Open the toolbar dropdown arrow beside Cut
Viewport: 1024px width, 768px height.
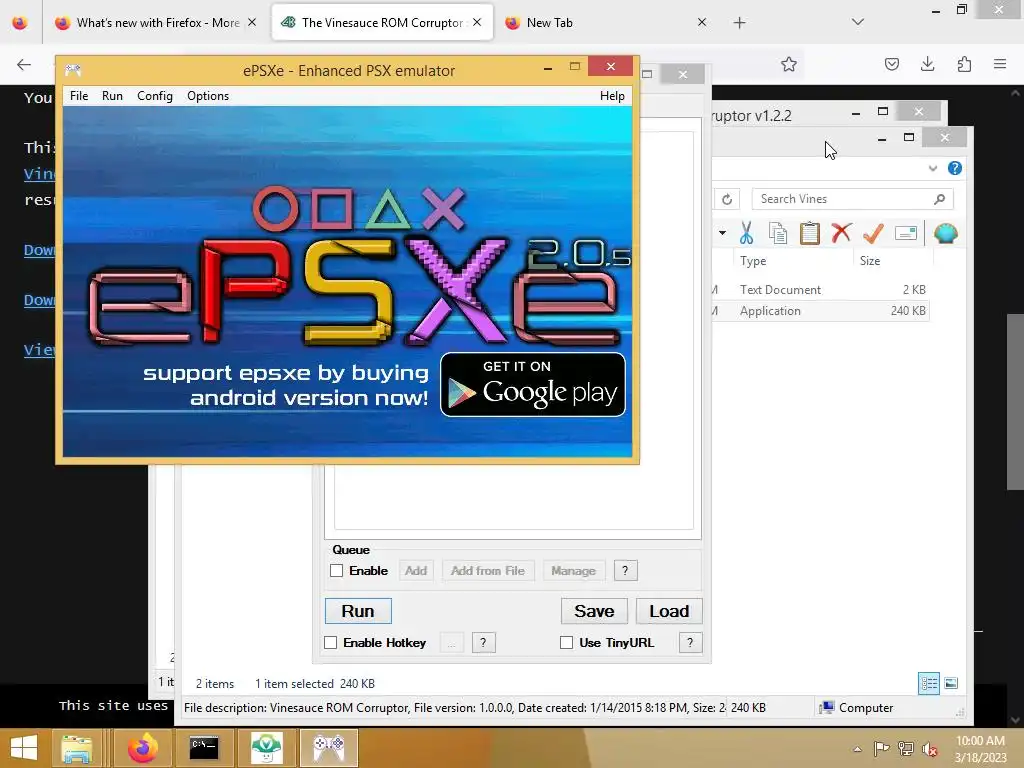722,233
